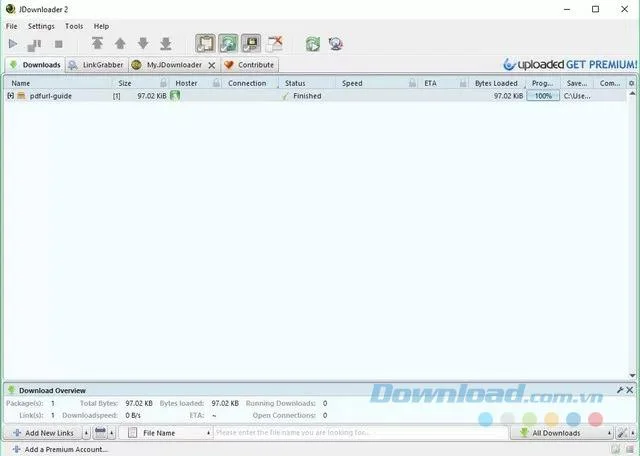Screen dimensions: 640x456
Task: Move selection to bottom with the toolbar arrow
Action: pos(166,43)
